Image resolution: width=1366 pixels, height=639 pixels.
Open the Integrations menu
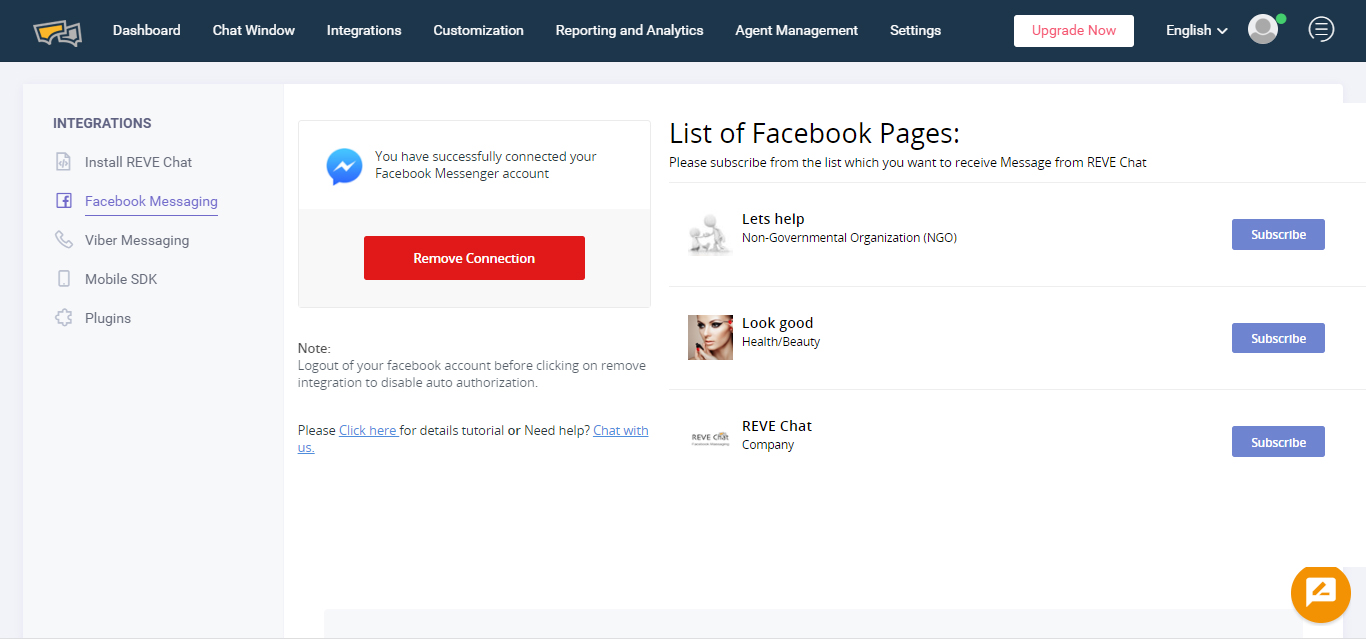click(364, 30)
